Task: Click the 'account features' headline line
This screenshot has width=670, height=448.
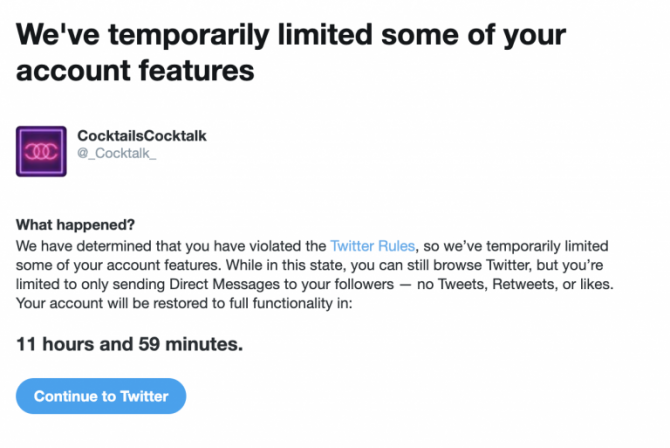Action: pyautogui.click(x=135, y=71)
